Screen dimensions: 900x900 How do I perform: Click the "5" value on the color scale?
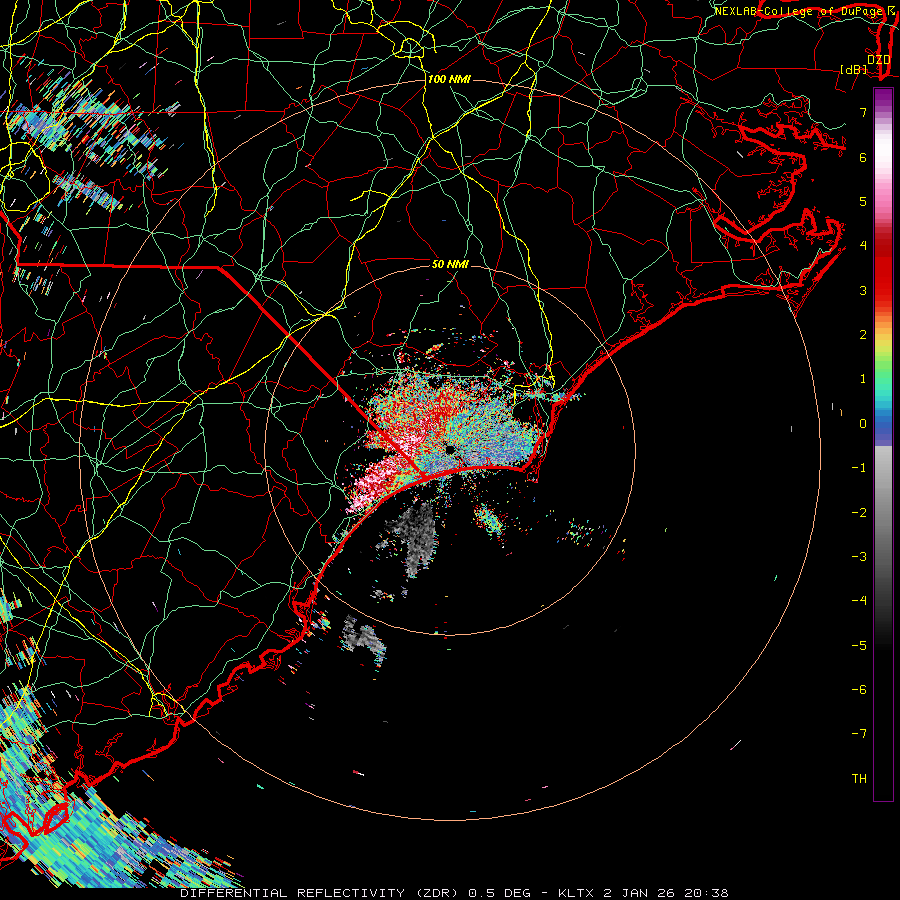(x=863, y=201)
